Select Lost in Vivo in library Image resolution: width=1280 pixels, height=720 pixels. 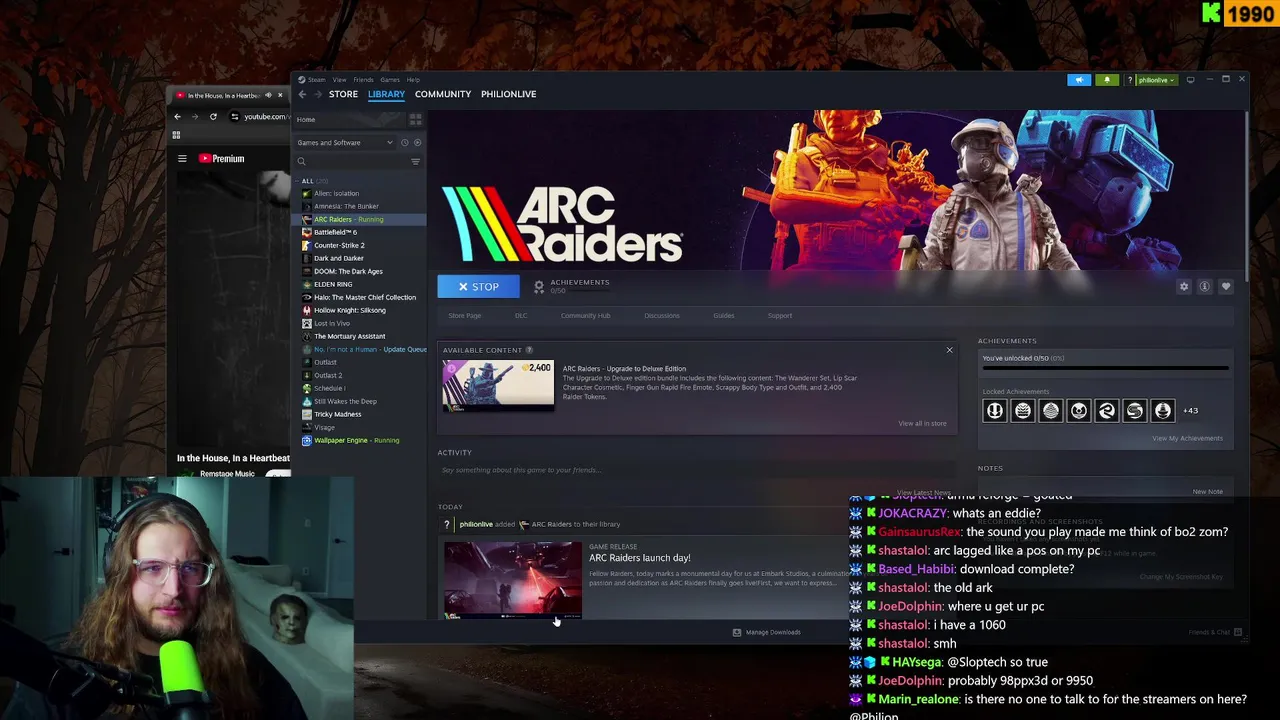point(332,324)
